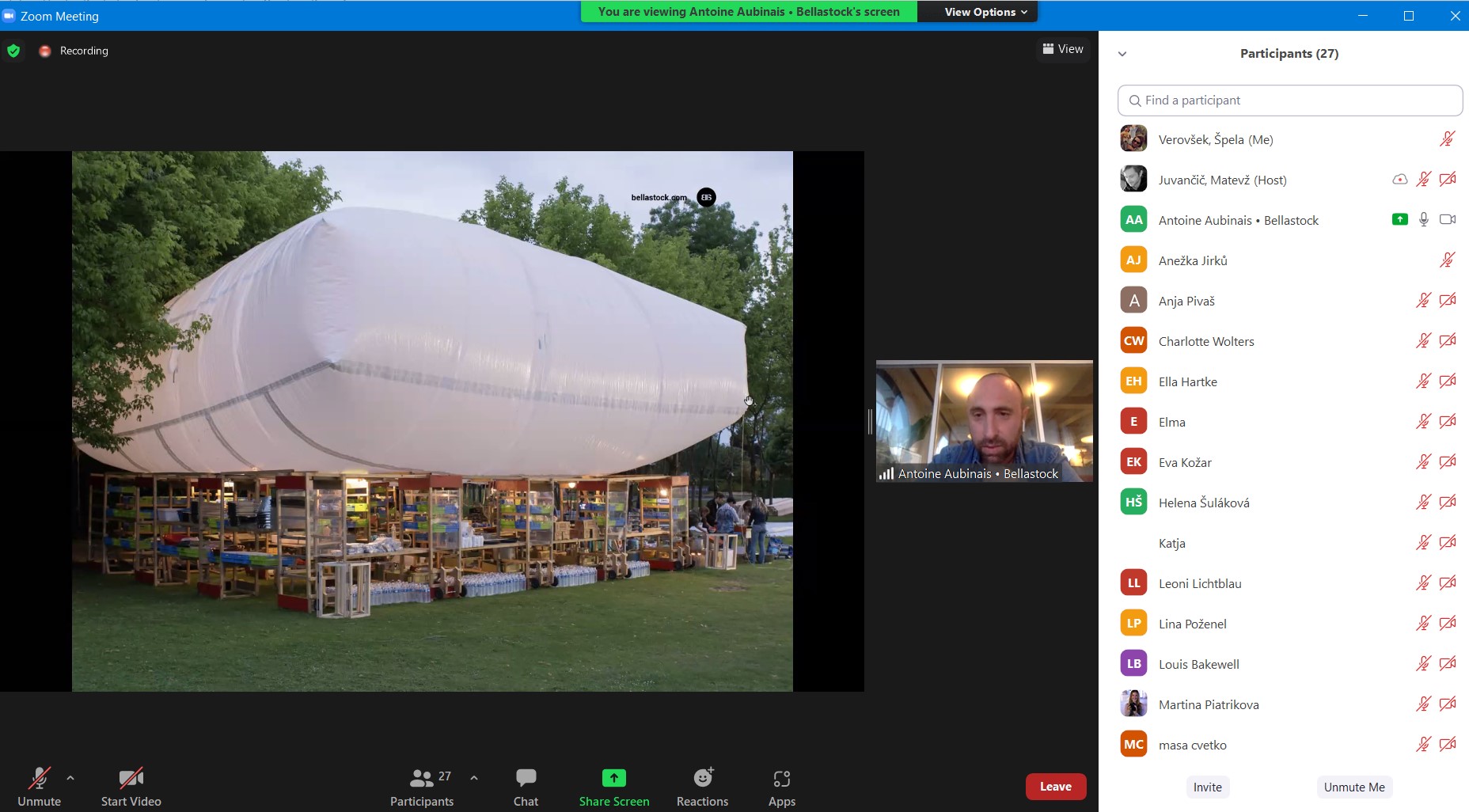This screenshot has height=812, width=1469.
Task: Click the CW avatar of Charlotte Wolters
Action: (x=1133, y=340)
